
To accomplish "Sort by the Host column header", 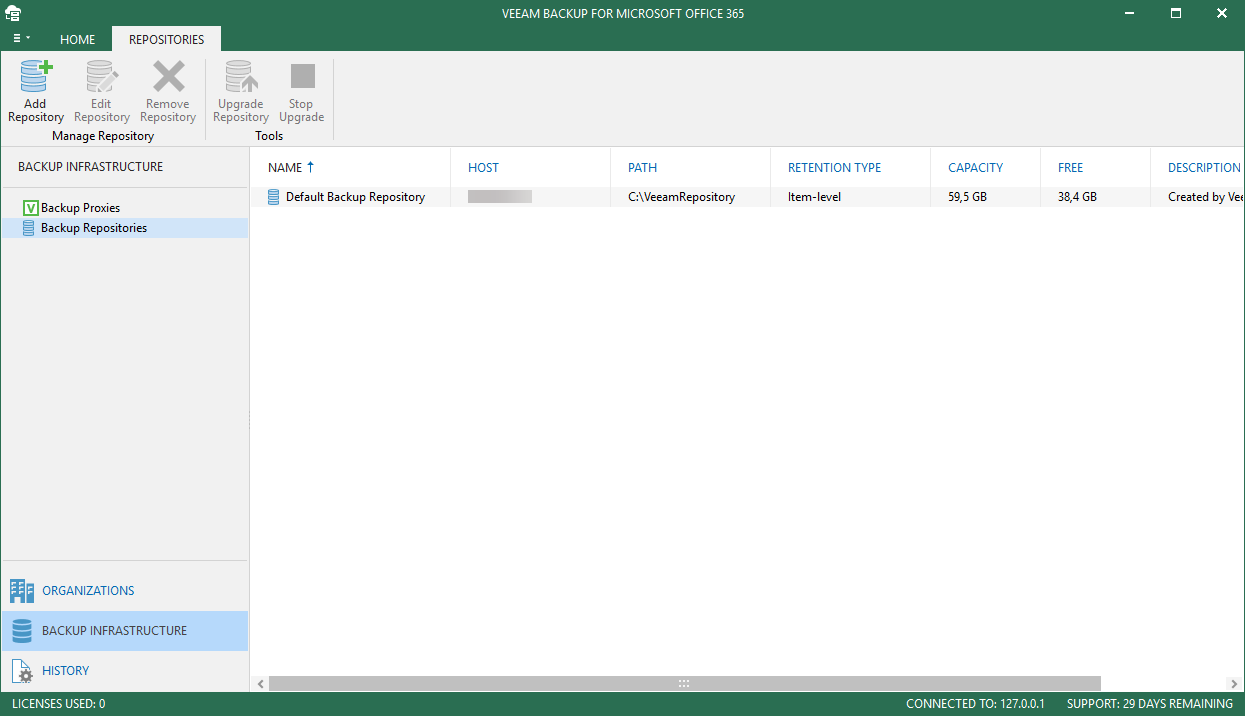I will (531, 168).
